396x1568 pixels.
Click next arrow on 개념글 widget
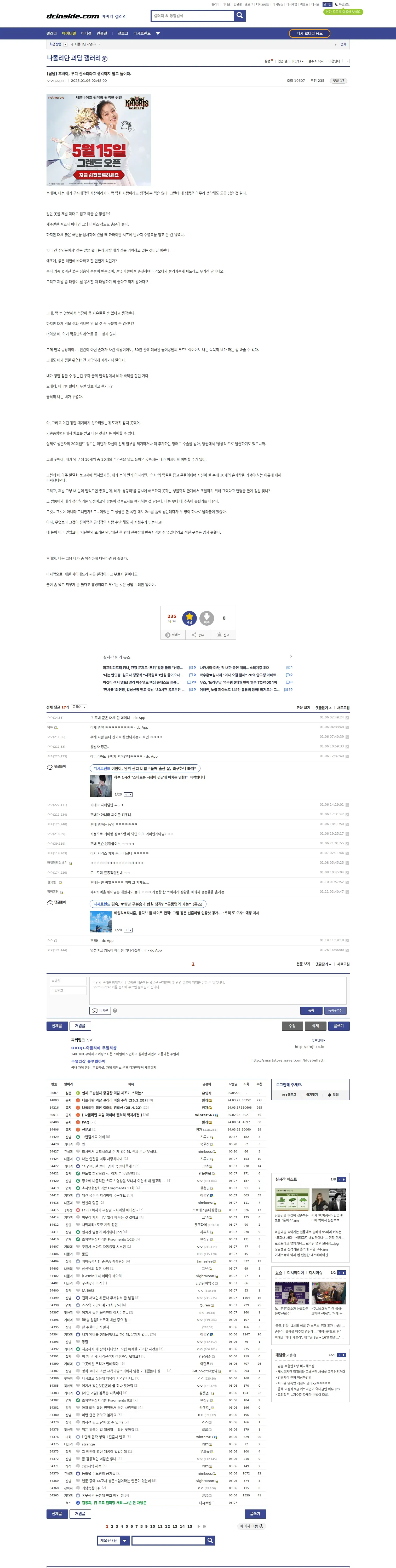click(344, 1355)
